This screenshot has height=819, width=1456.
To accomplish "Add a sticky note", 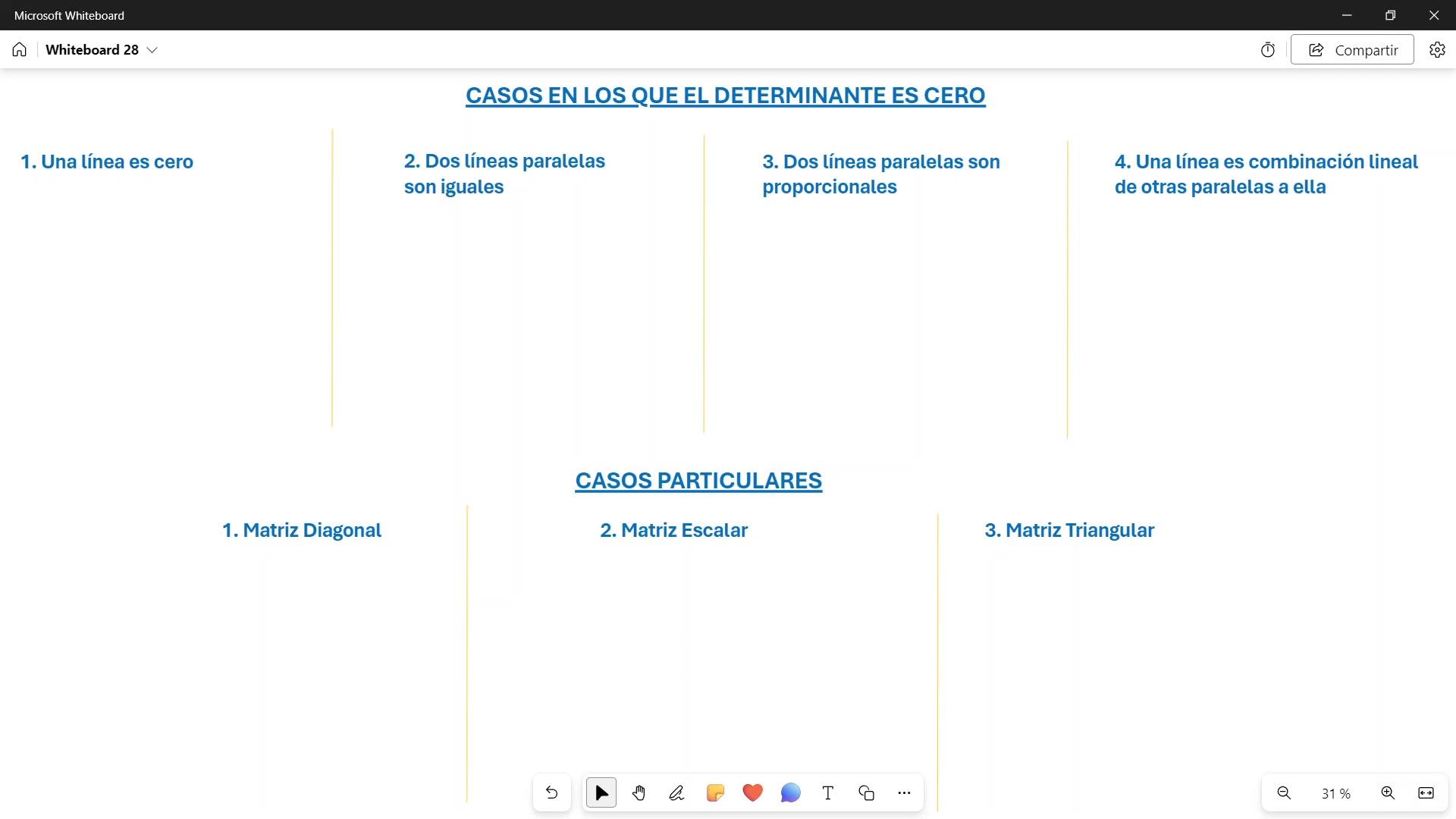I will tap(715, 793).
